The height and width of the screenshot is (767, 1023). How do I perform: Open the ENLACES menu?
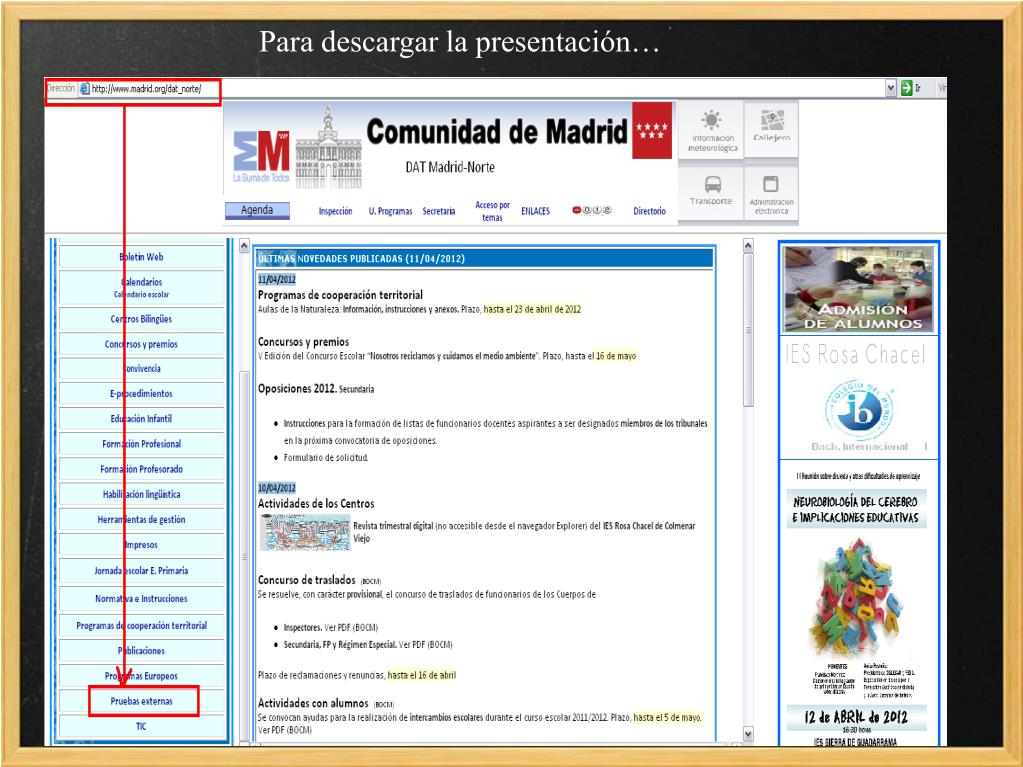[x=535, y=211]
